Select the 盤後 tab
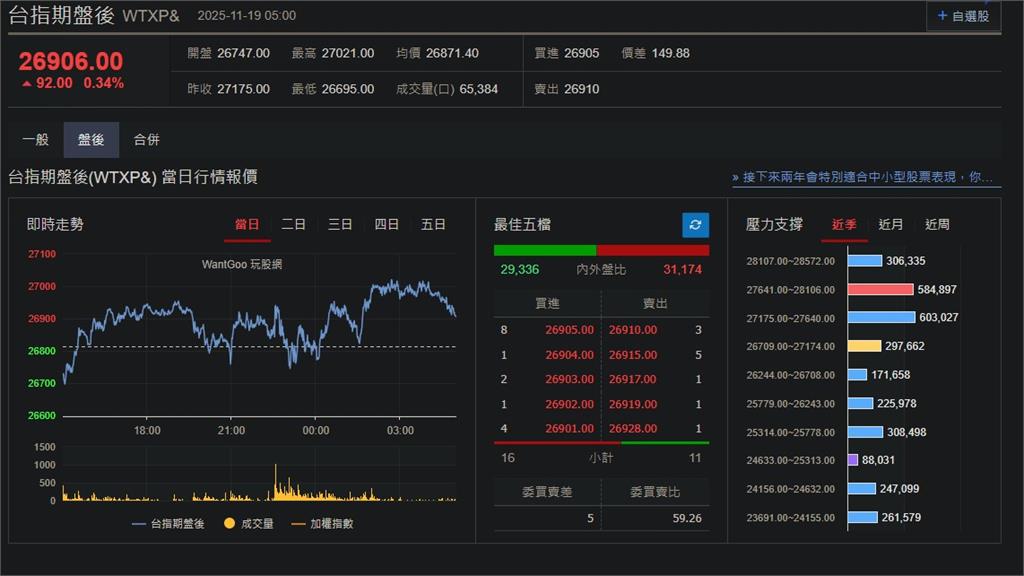Viewport: 1024px width, 576px height. point(91,140)
